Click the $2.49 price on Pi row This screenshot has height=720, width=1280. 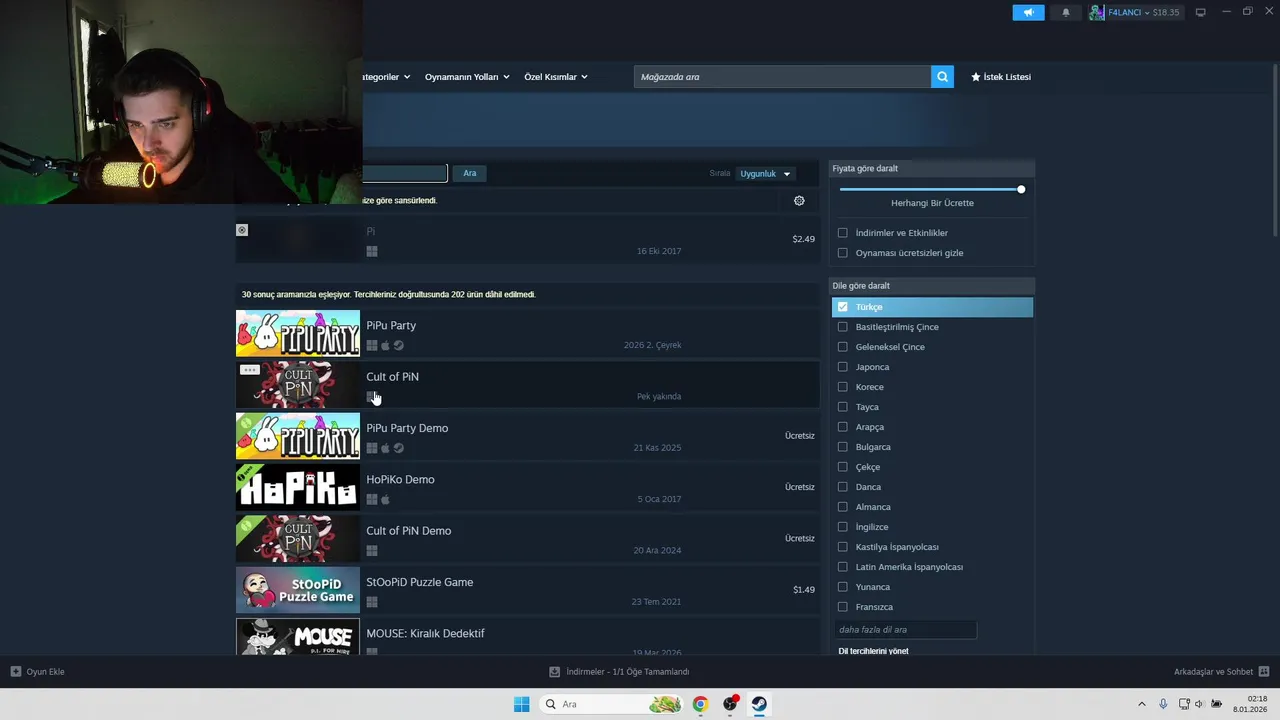[x=804, y=239]
